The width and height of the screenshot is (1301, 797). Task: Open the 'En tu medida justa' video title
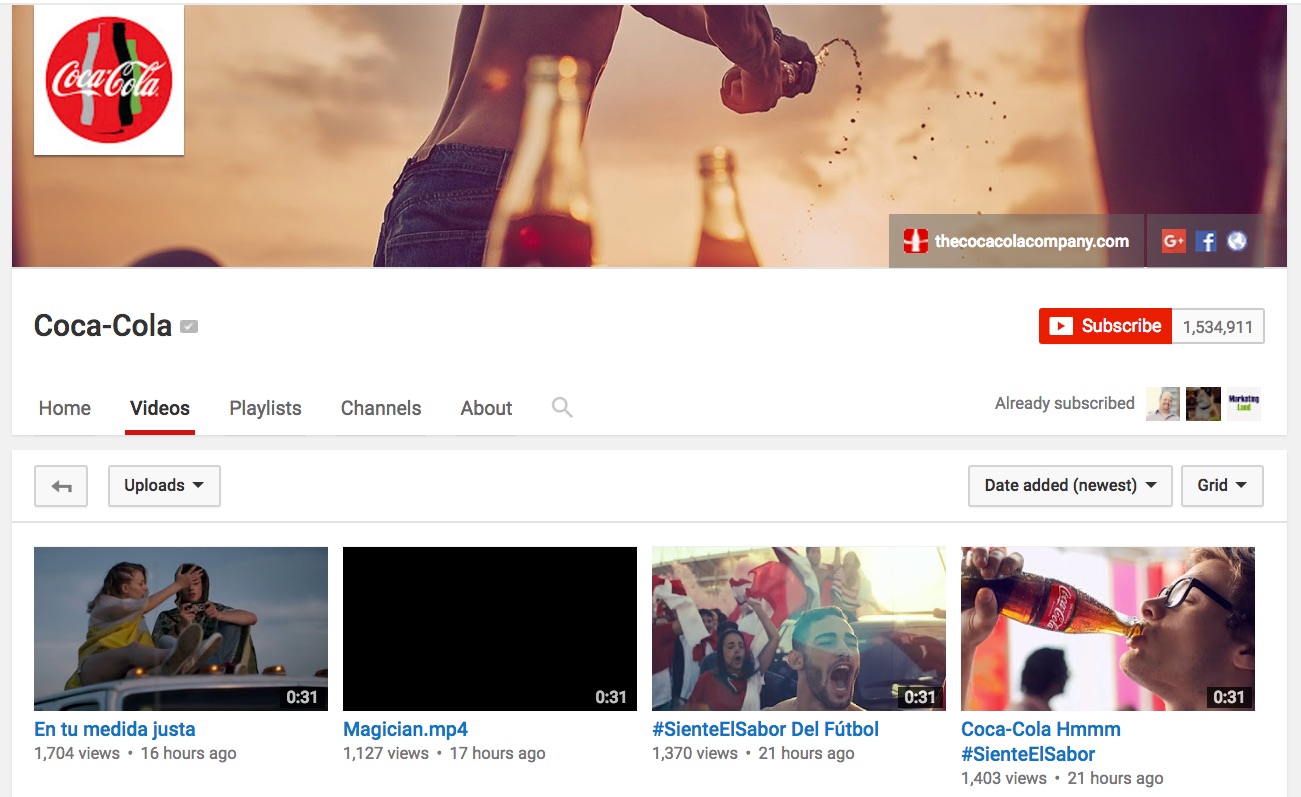tap(115, 729)
